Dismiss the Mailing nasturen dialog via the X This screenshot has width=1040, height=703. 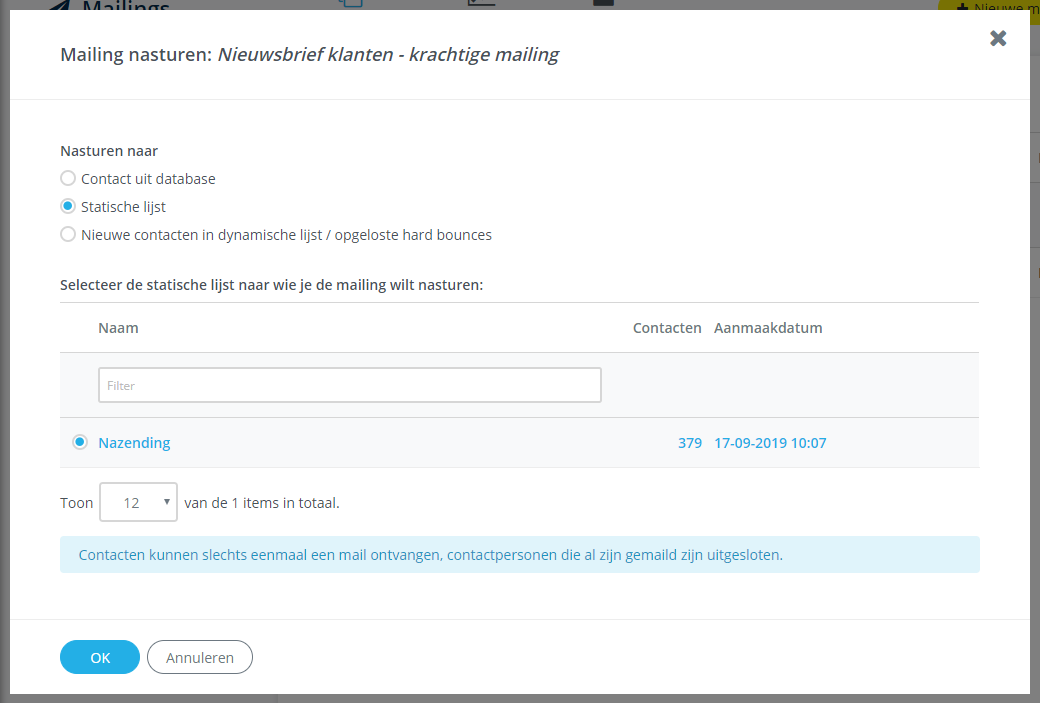[997, 38]
